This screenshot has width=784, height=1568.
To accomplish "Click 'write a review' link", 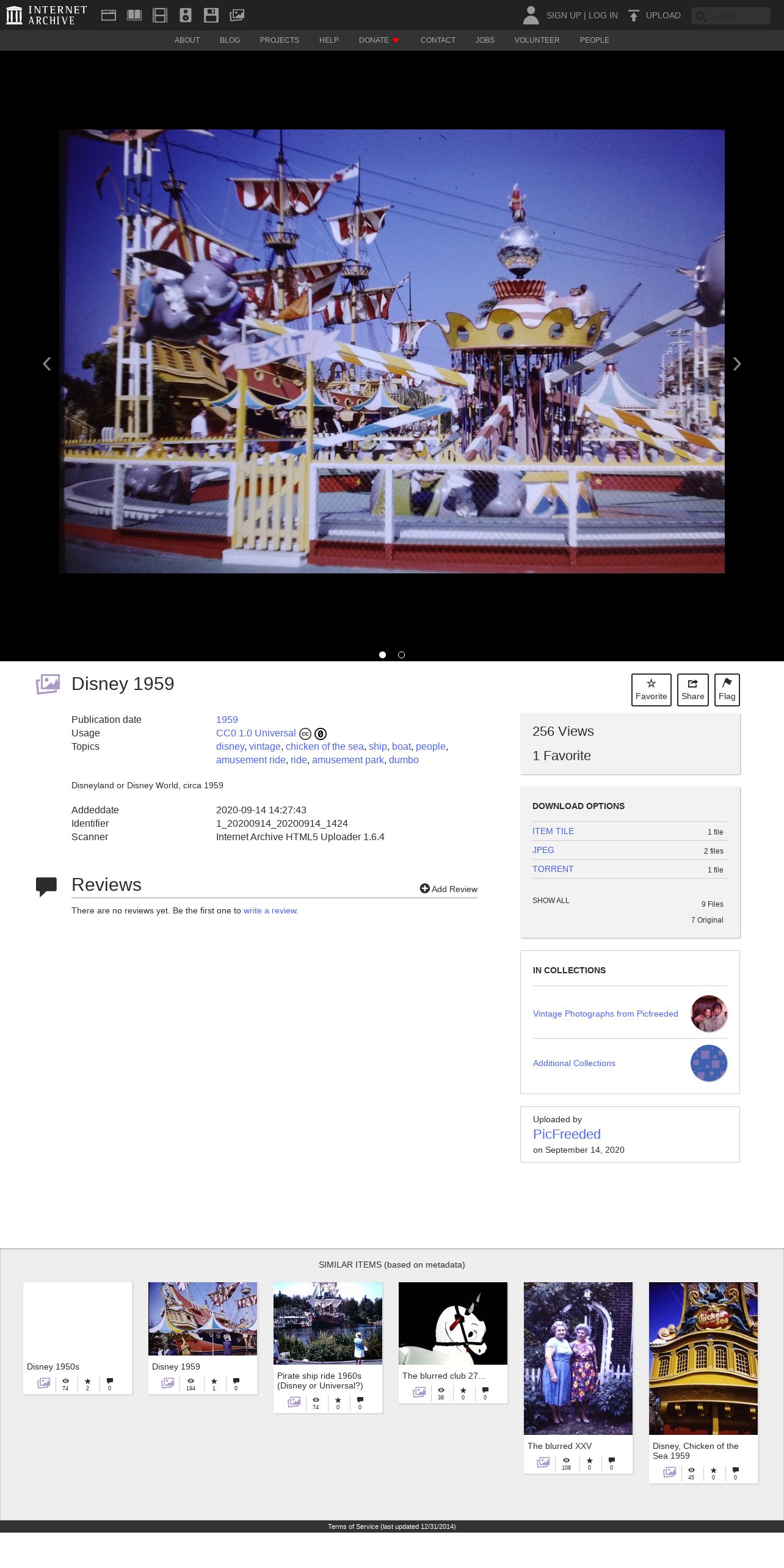I will pyautogui.click(x=270, y=910).
